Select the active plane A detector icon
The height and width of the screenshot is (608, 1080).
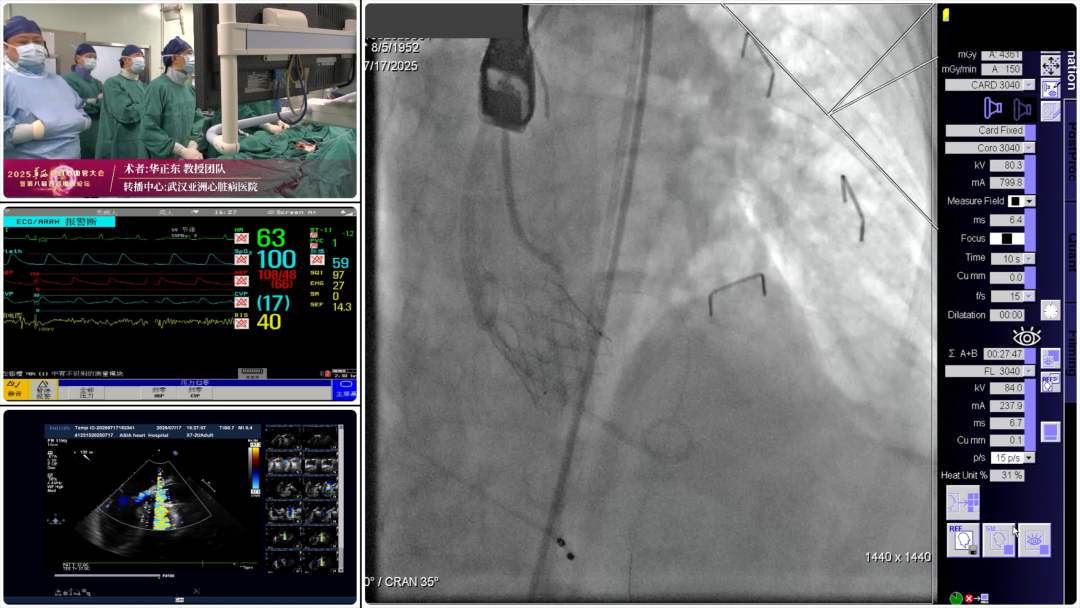click(x=993, y=108)
